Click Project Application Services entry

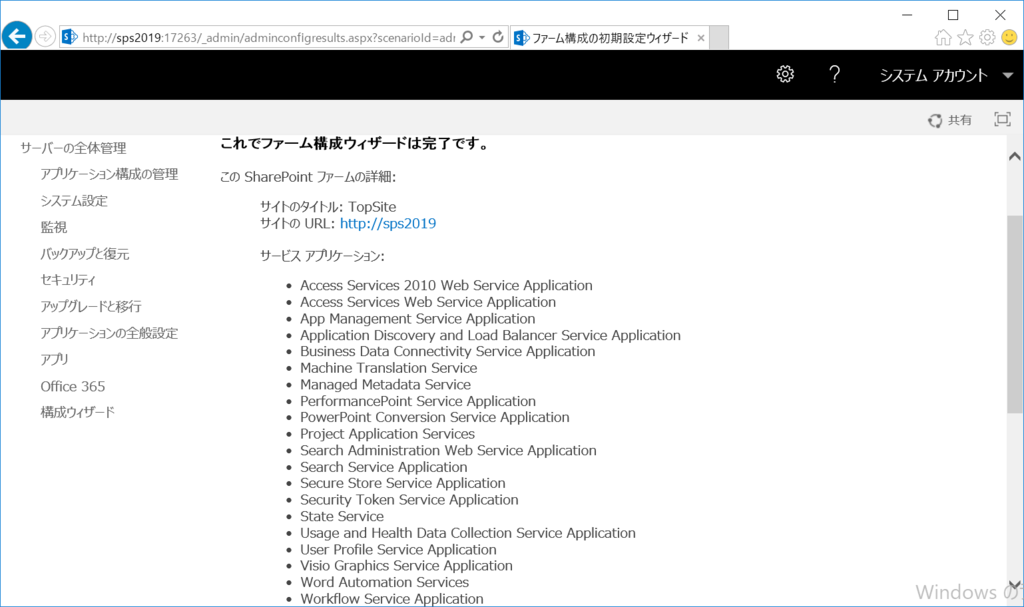pyautogui.click(x=387, y=434)
